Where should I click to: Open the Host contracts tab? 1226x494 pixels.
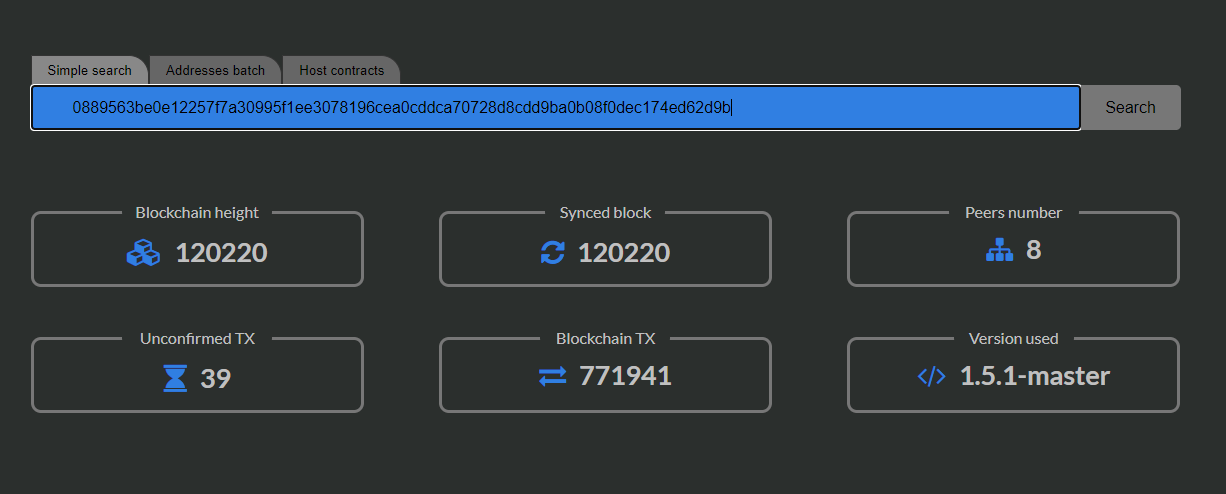click(x=341, y=70)
